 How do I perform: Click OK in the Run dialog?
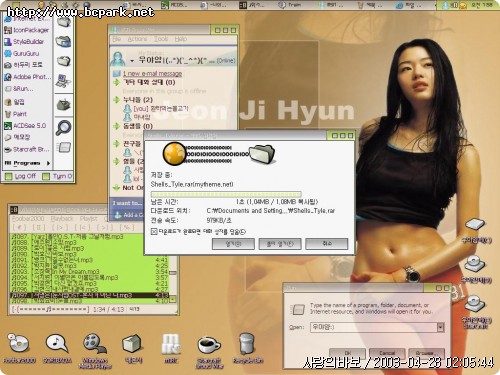[347, 353]
